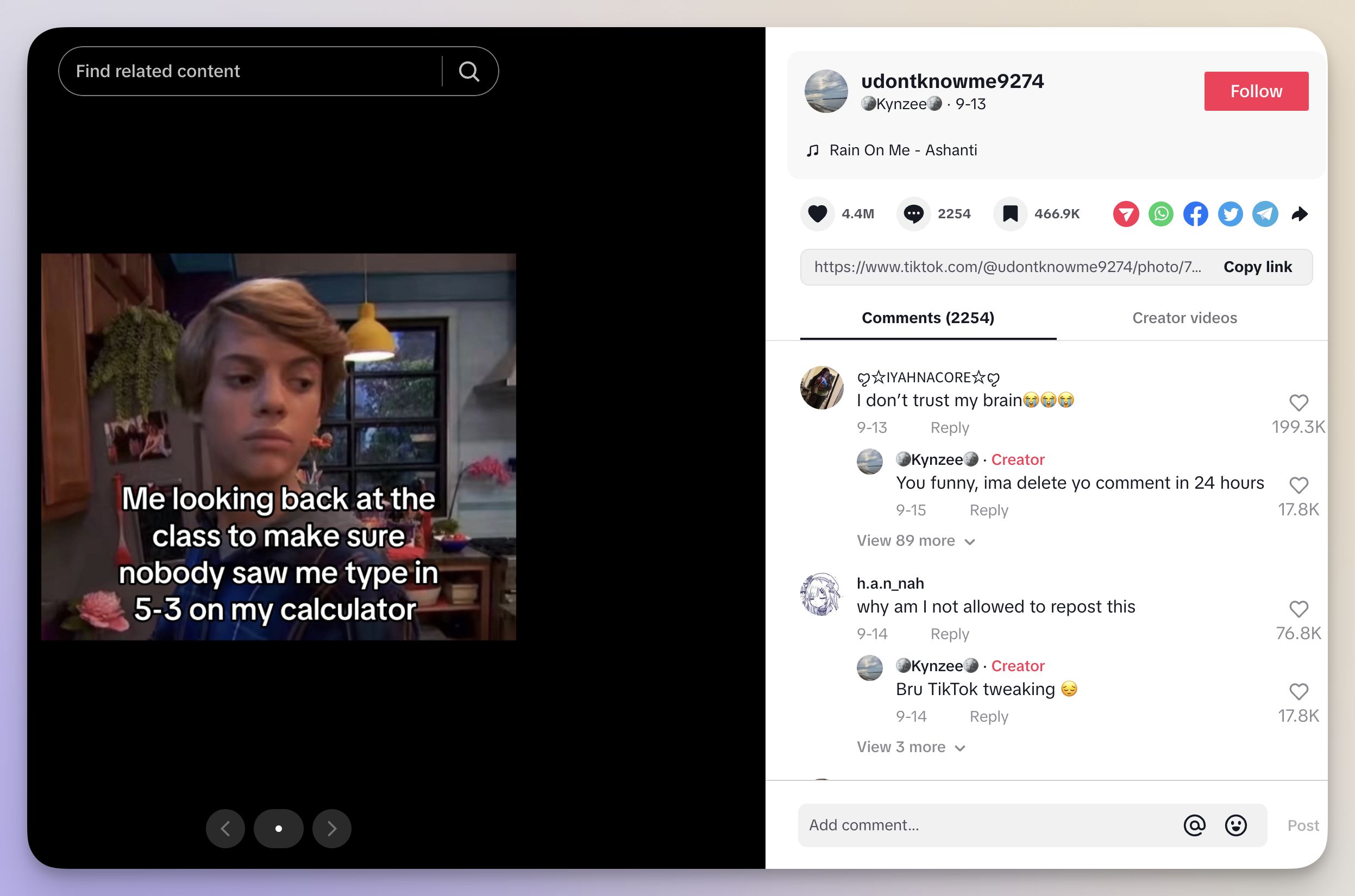Click the @ mention icon
Image resolution: width=1355 pixels, height=896 pixels.
(x=1194, y=825)
